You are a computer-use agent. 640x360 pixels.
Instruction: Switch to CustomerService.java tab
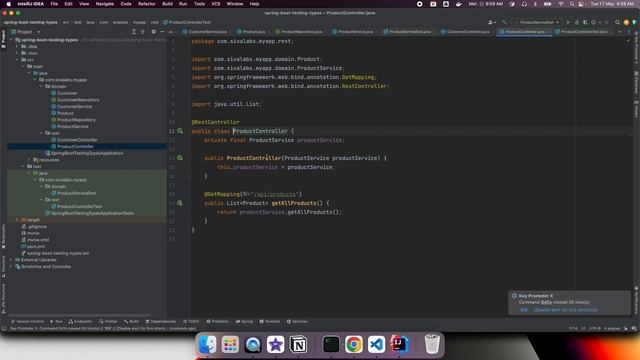tap(205, 32)
